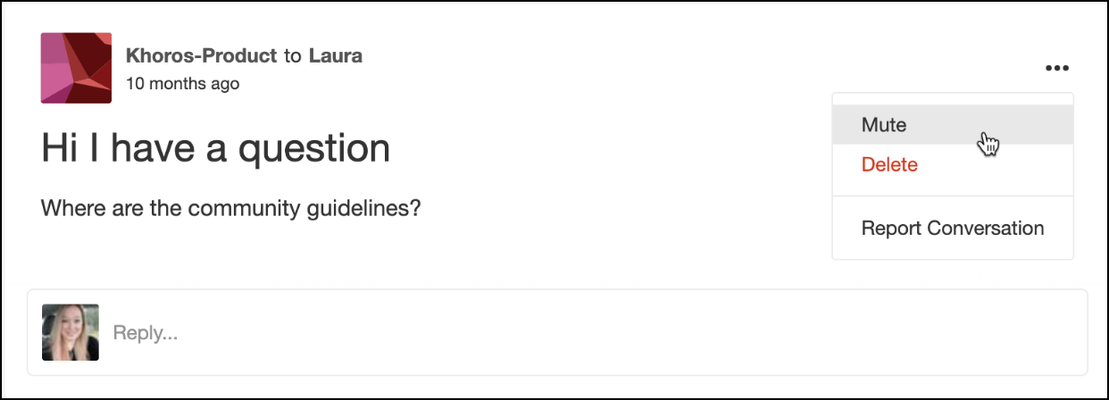Open the recipient Laura's profile link
The height and width of the screenshot is (400, 1109).
pos(336,56)
